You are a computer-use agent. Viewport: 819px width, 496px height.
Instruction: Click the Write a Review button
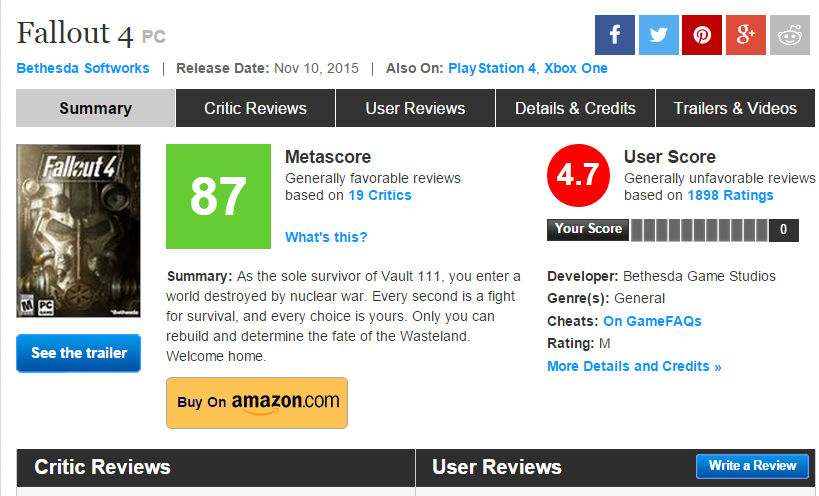[x=752, y=466]
